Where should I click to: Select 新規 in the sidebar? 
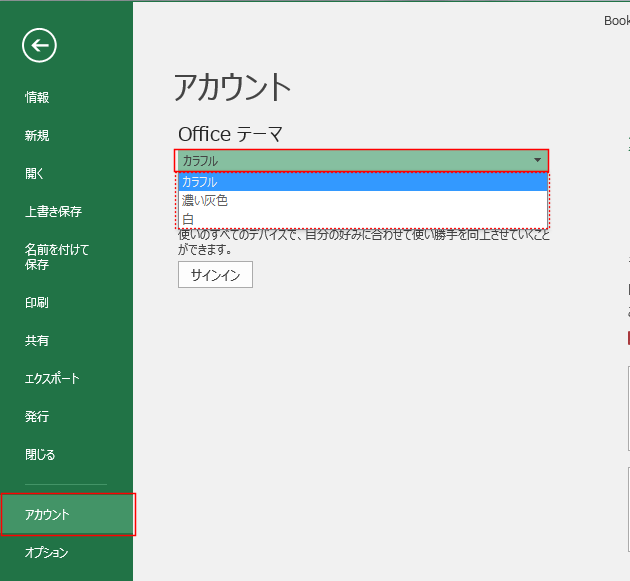37,135
